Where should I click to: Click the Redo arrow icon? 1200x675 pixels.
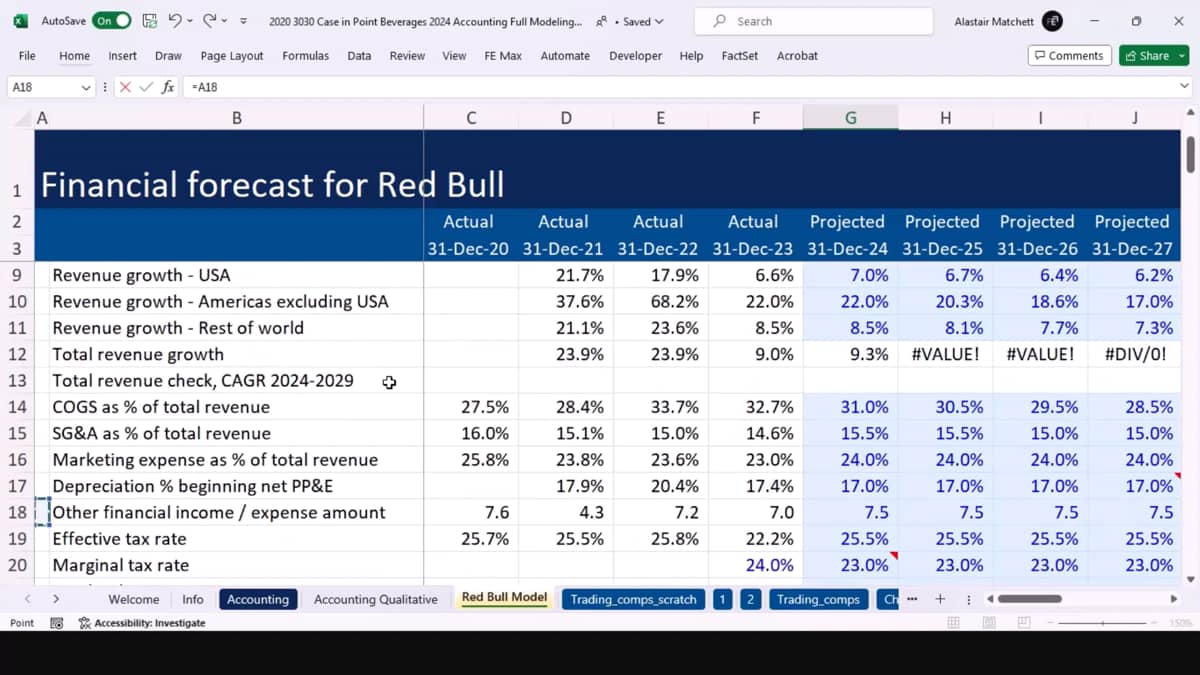[x=209, y=21]
